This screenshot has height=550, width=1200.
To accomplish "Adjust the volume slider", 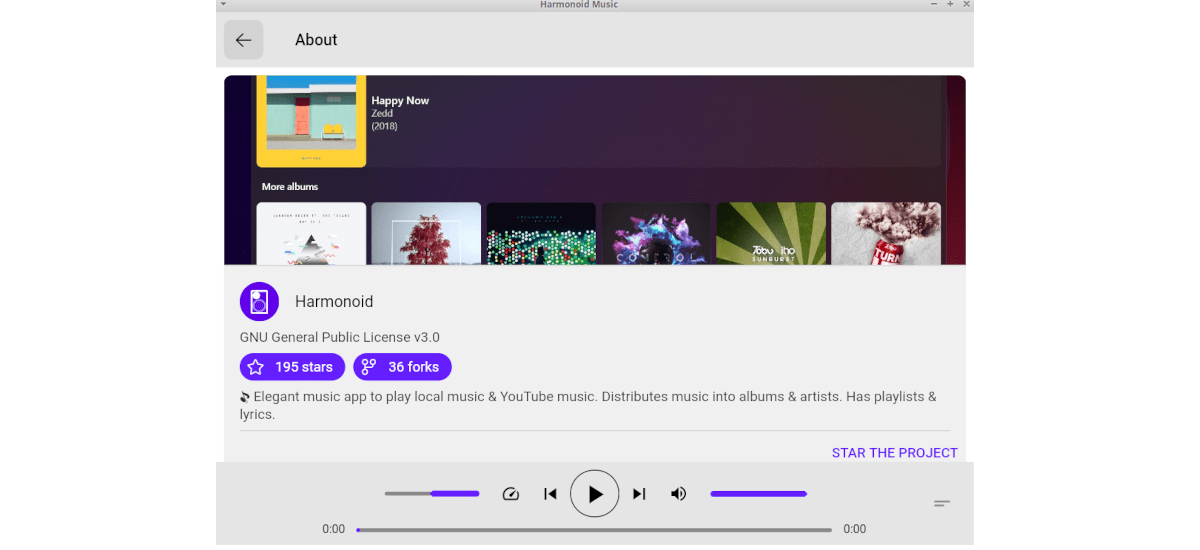I will click(759, 494).
